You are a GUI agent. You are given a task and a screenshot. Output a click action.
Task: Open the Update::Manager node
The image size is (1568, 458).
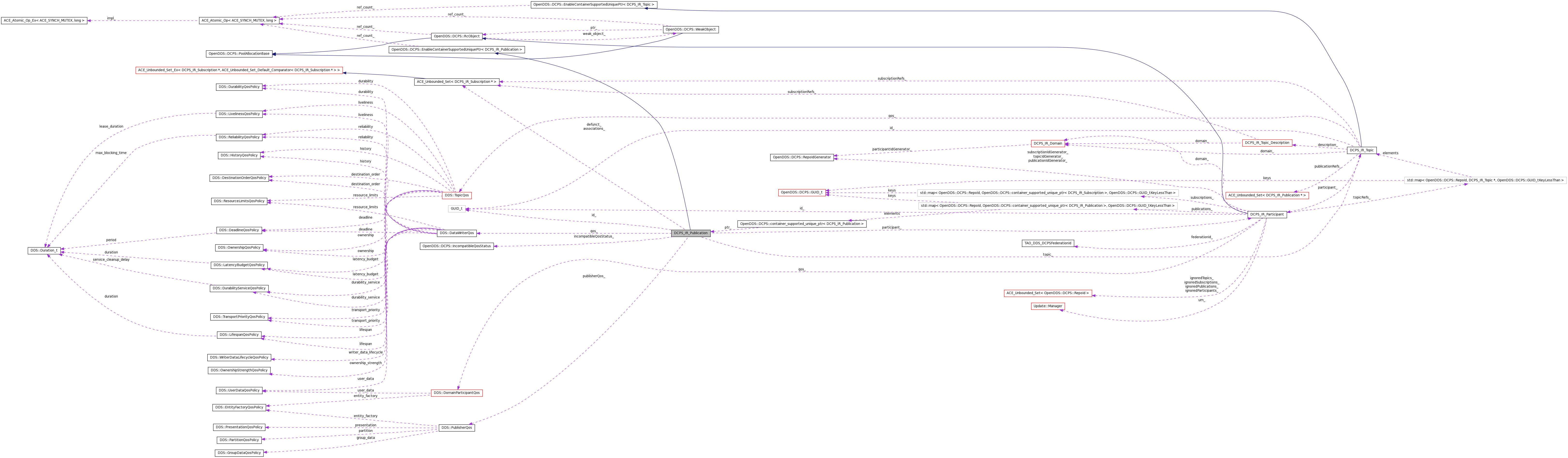point(1048,306)
